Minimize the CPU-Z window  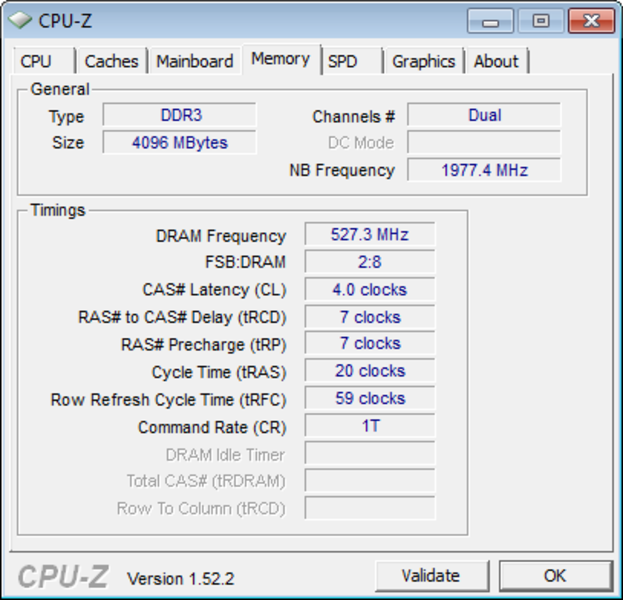click(490, 21)
